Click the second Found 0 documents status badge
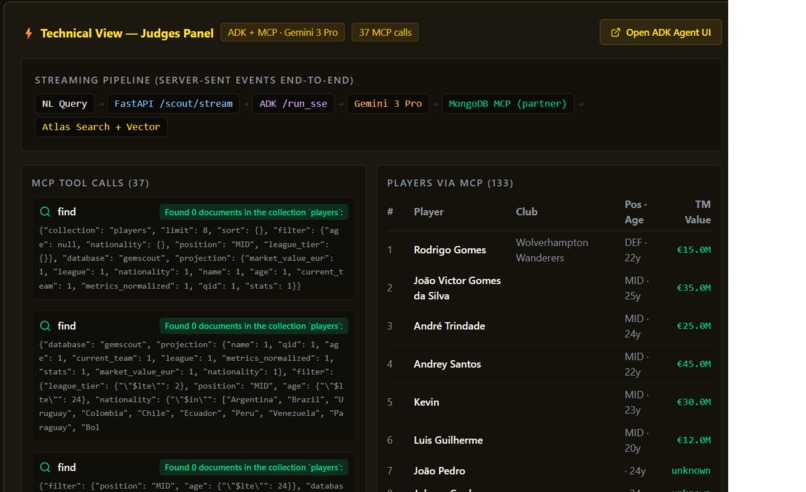The height and width of the screenshot is (492, 806). pyautogui.click(x=254, y=326)
